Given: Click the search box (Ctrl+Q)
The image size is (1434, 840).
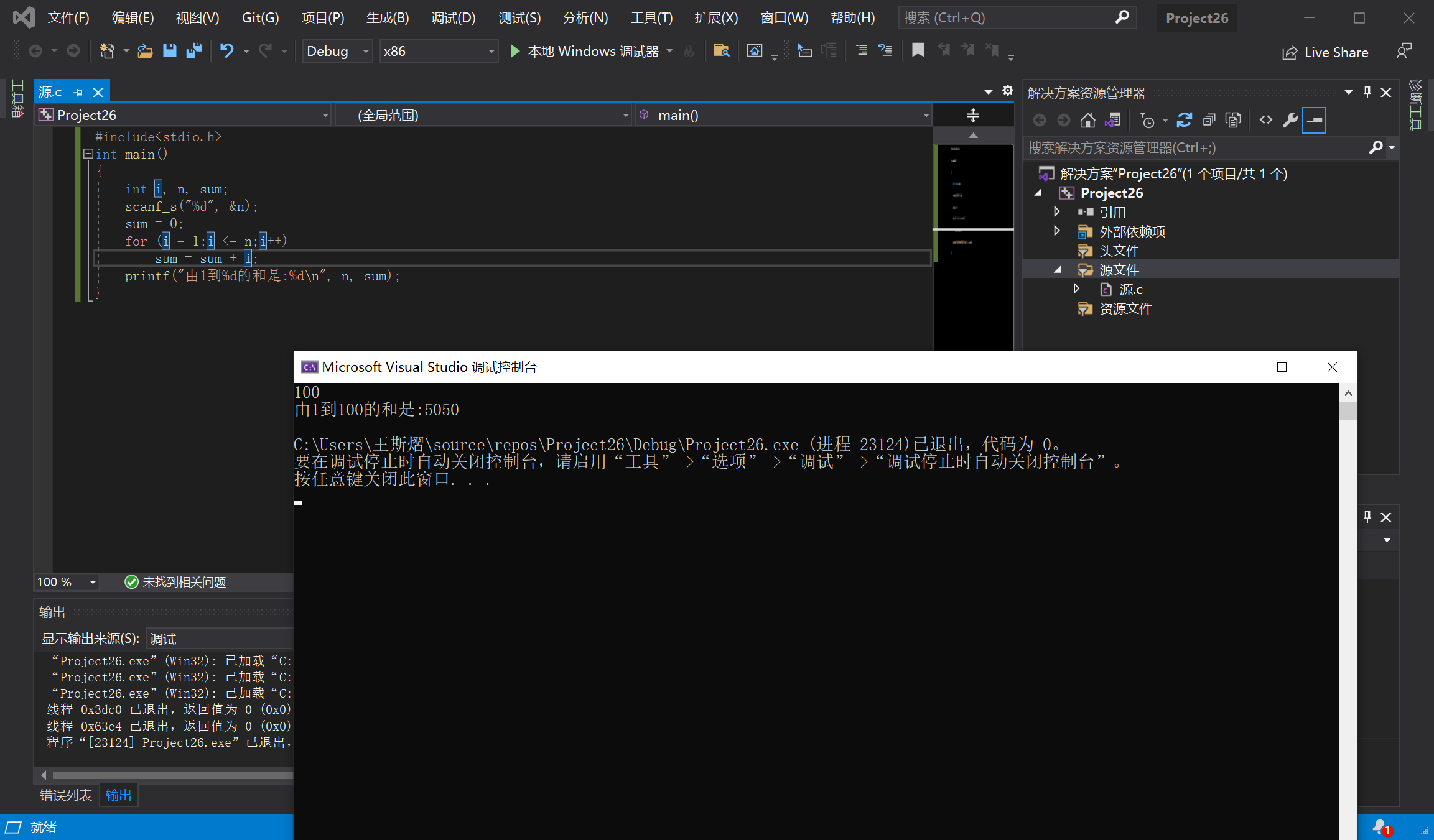Looking at the screenshot, I should coord(1008,18).
